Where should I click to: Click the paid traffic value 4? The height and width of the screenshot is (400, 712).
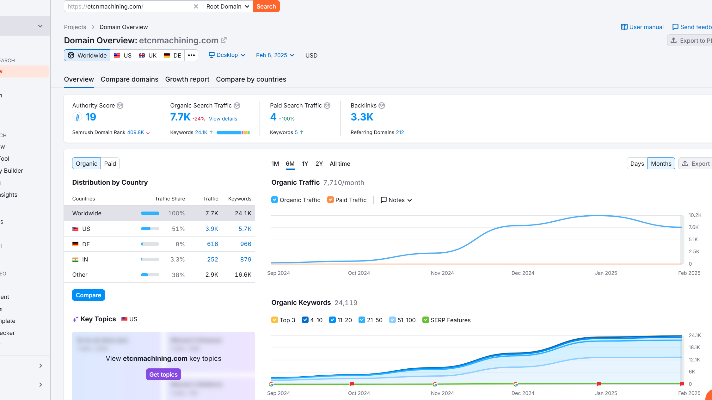click(x=273, y=117)
